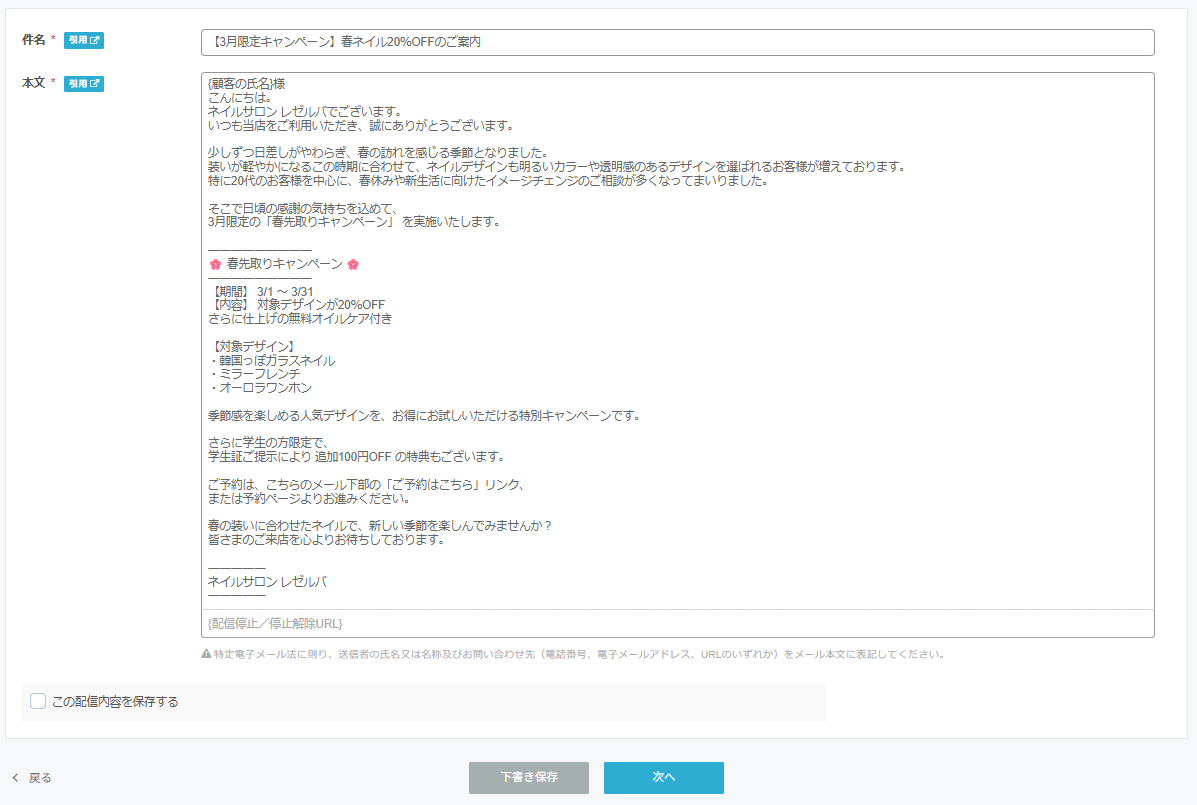Click the さらに仕上げの無料オイルケア付き line
The width and height of the screenshot is (1197, 805).
300,319
